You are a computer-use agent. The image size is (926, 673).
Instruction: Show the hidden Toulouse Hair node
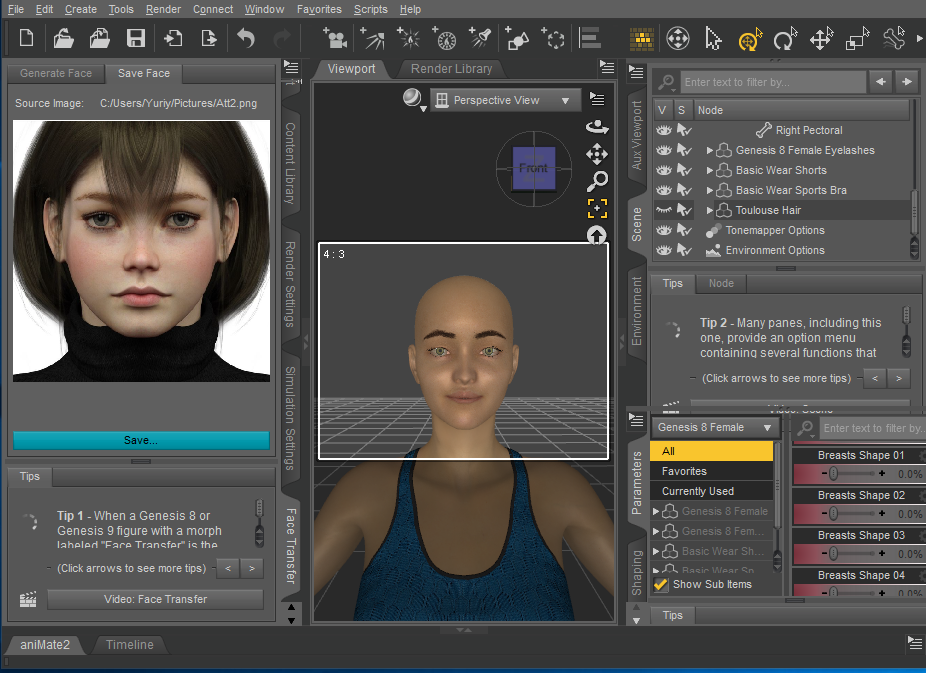coord(664,210)
